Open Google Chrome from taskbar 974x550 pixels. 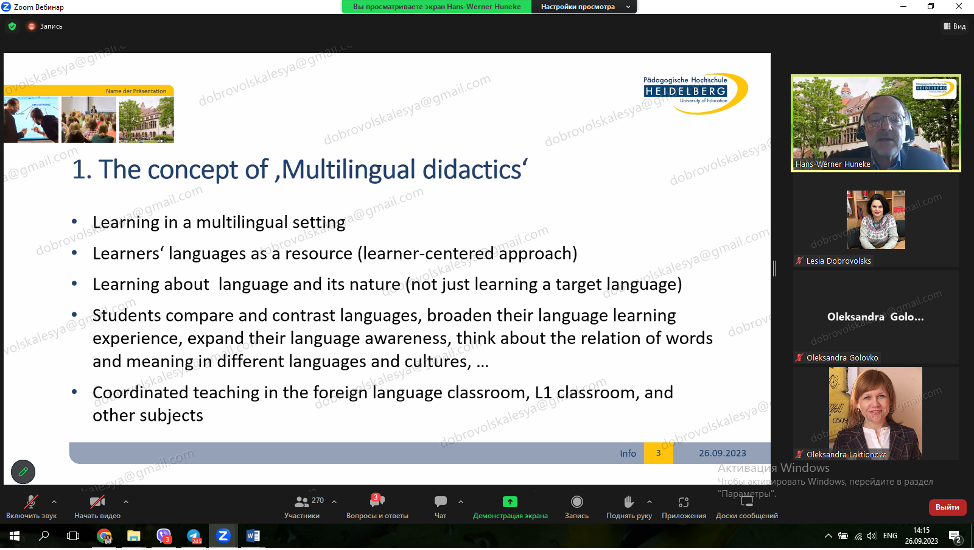coord(104,536)
